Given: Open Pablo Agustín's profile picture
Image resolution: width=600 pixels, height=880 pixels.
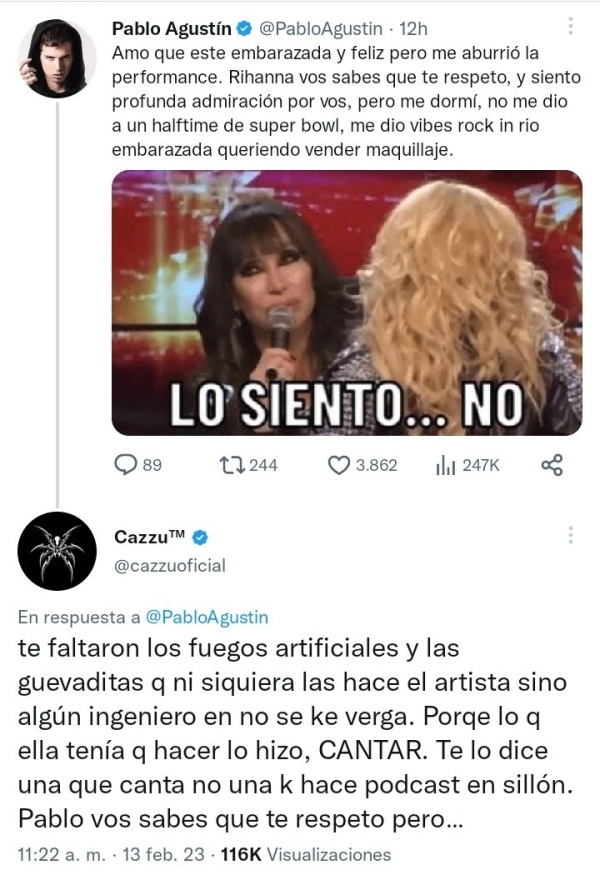Looking at the screenshot, I should (x=57, y=58).
